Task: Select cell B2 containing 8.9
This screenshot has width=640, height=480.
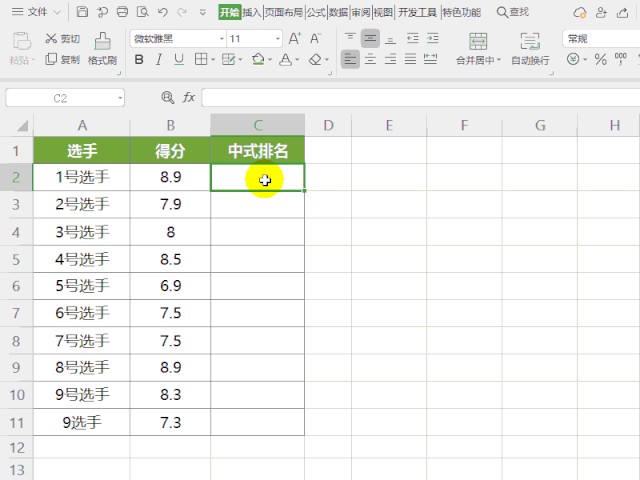Action: pos(170,177)
